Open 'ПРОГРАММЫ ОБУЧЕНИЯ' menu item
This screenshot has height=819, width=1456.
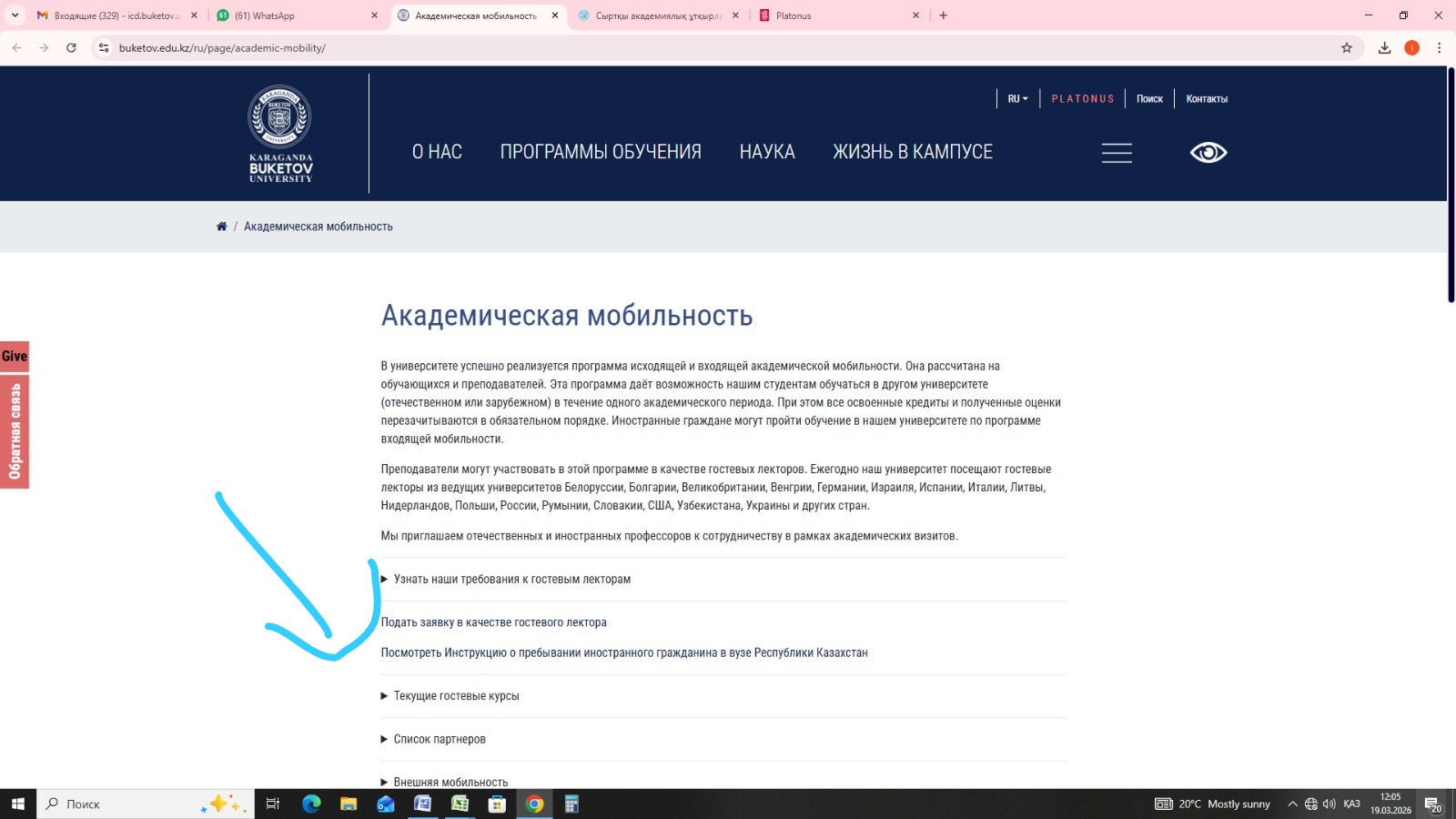(x=601, y=153)
